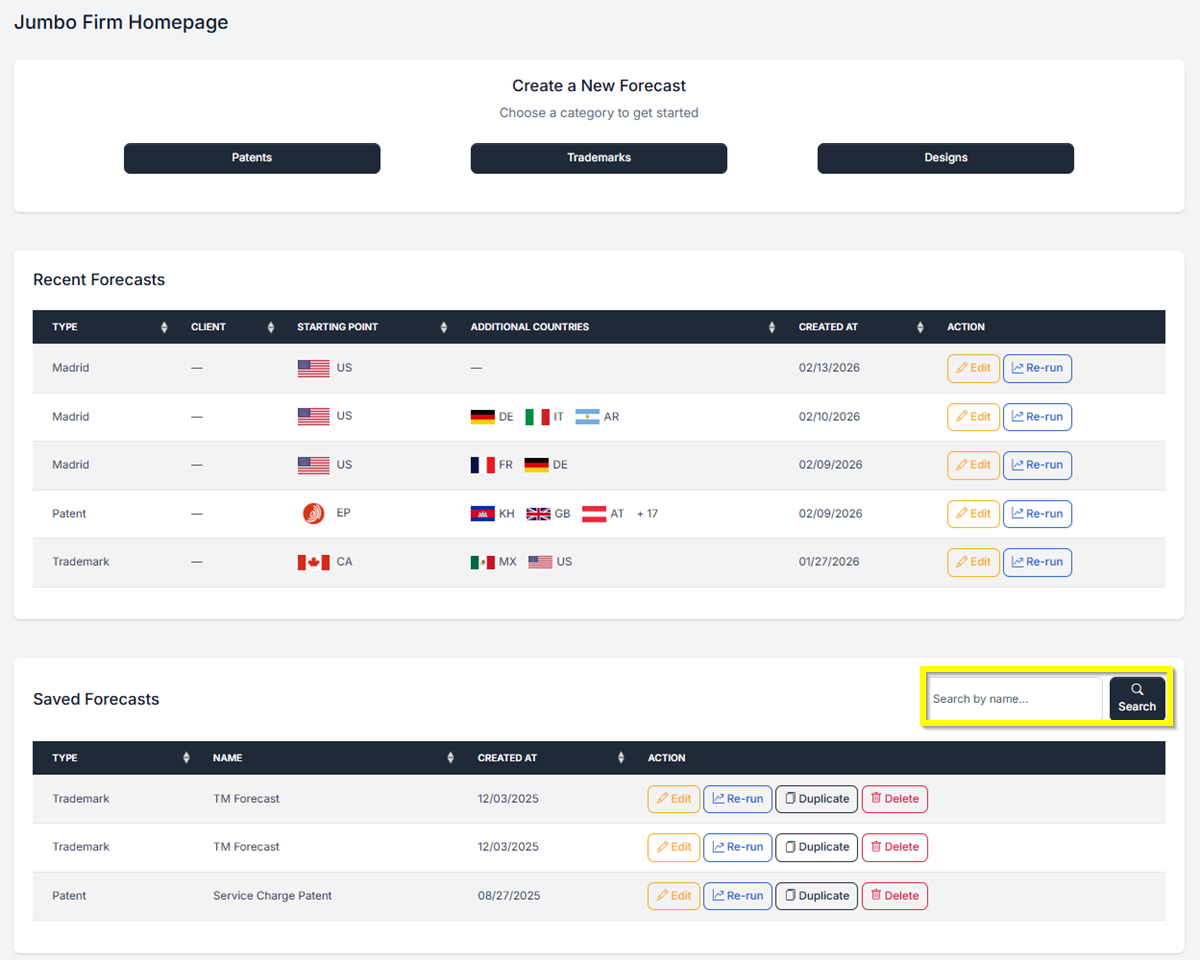Click the Argentina flag icon labeled AR
The image size is (1200, 960).
click(x=587, y=417)
